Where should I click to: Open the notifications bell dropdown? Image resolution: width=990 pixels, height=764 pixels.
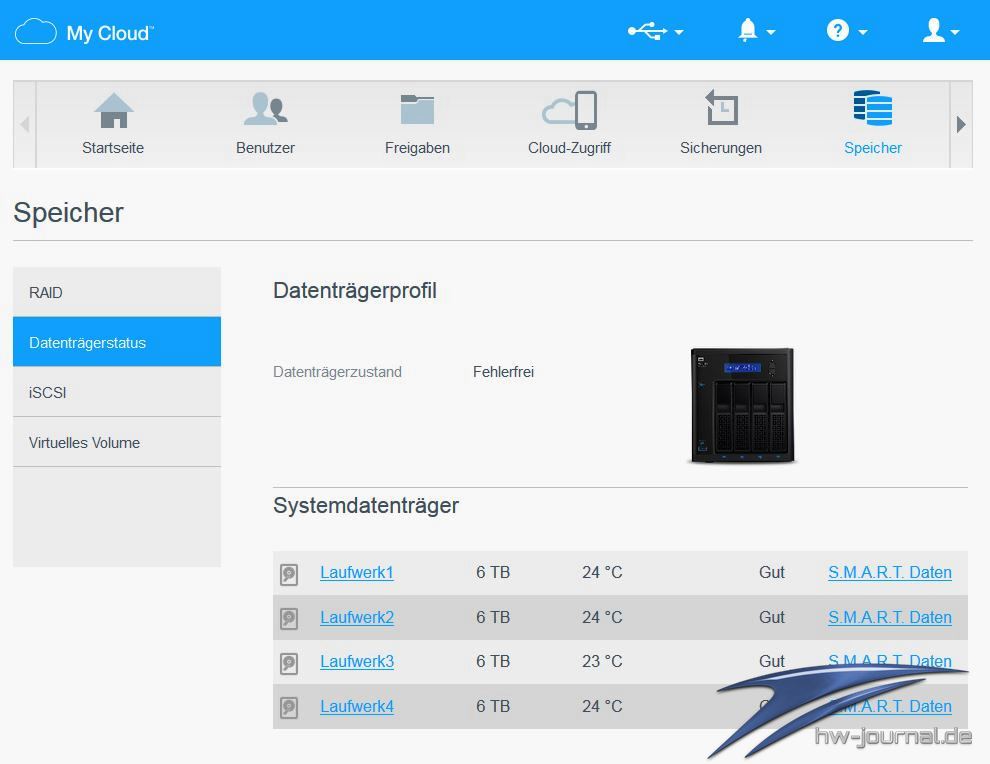[x=755, y=32]
